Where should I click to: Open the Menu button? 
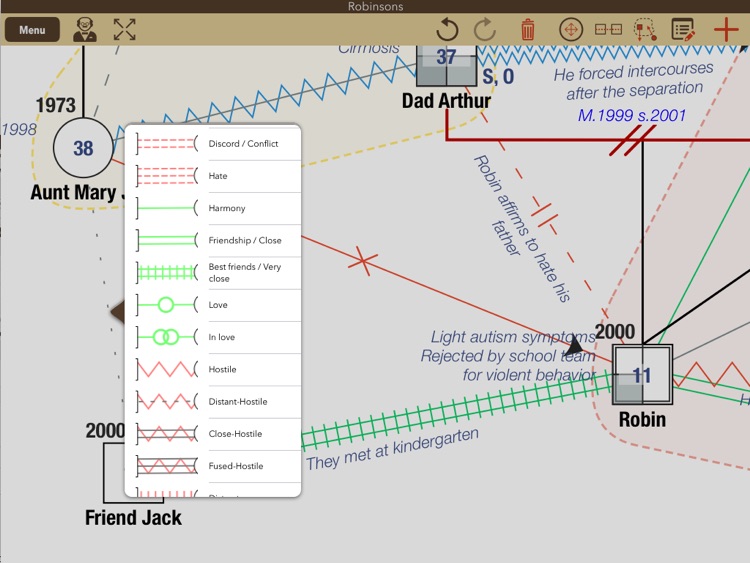pos(32,30)
